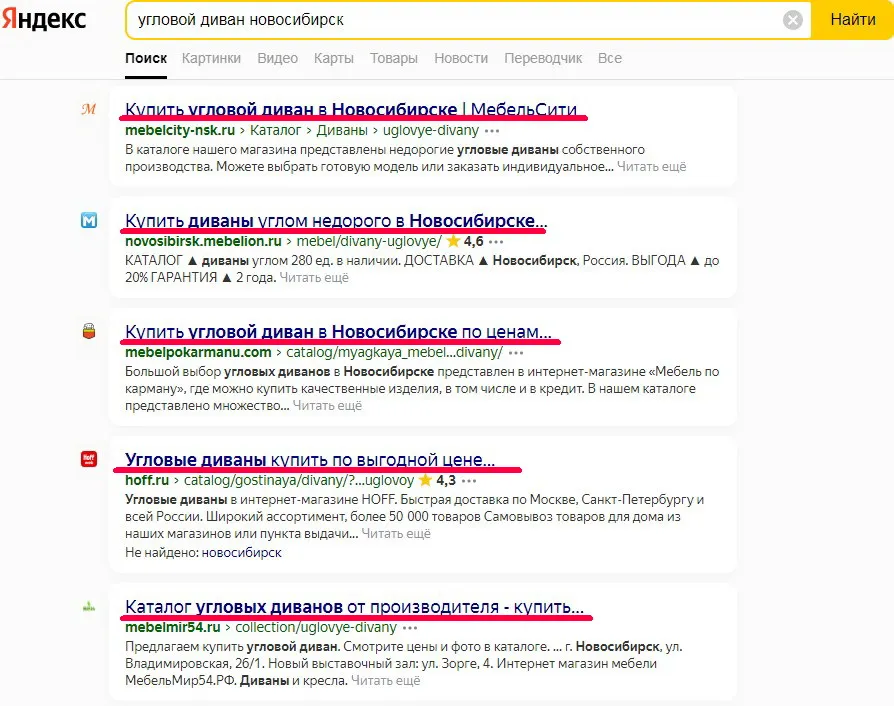Open three-dot menu for hoff.ru result
Image resolution: width=894 pixels, height=706 pixels.
[x=469, y=481]
